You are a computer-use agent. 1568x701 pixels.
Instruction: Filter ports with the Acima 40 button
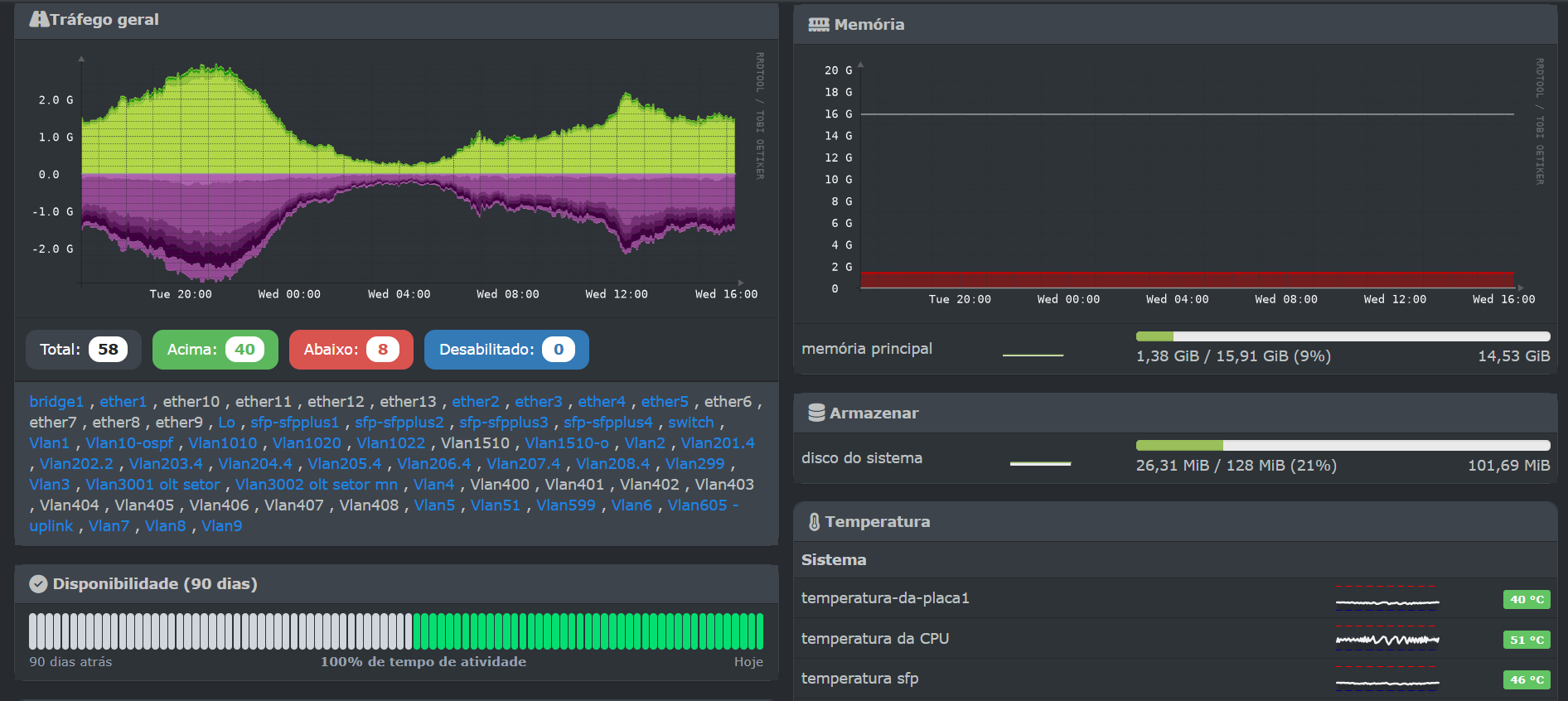(215, 350)
